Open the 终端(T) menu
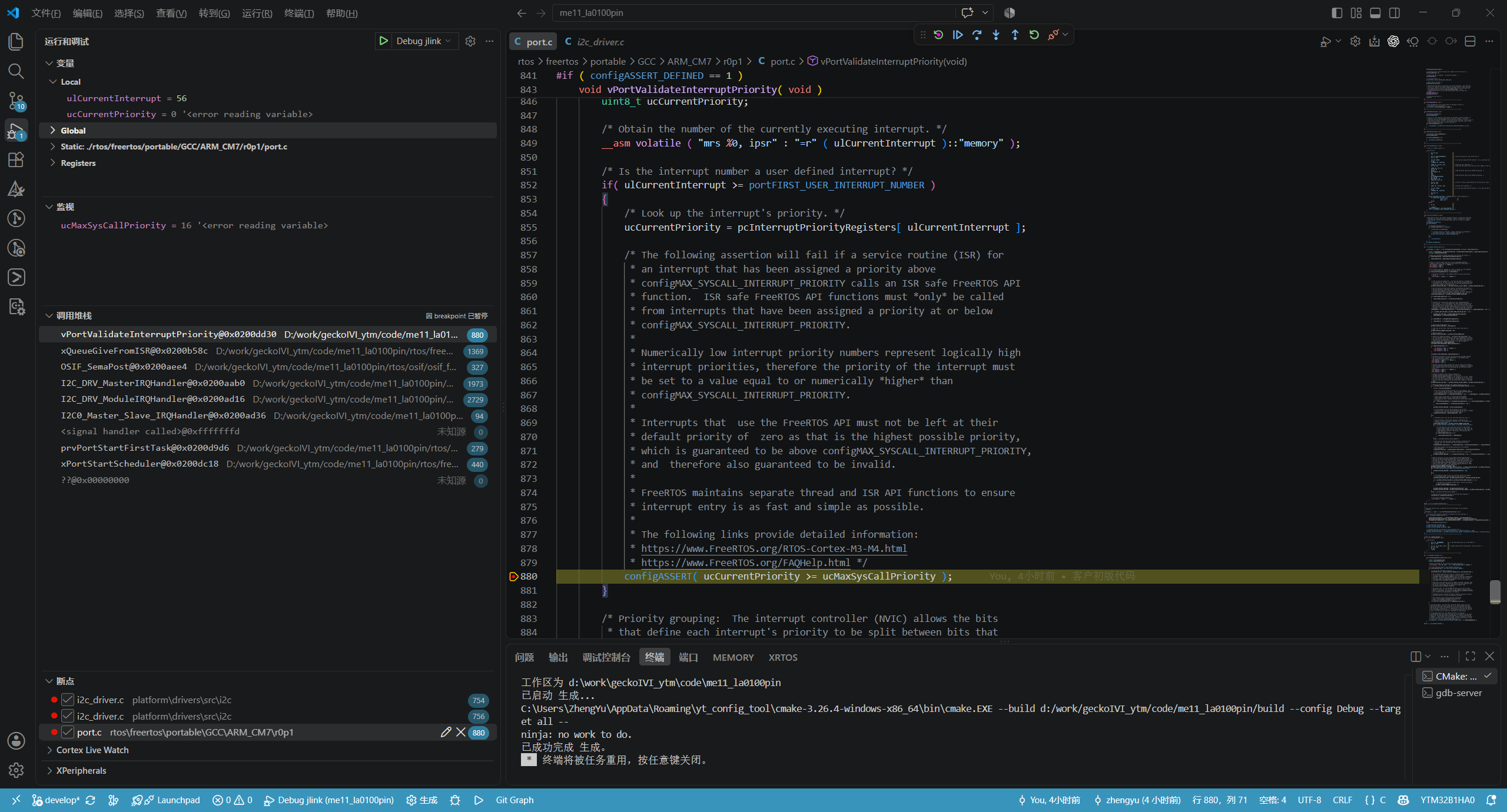This screenshot has height=812, width=1507. coord(298,13)
